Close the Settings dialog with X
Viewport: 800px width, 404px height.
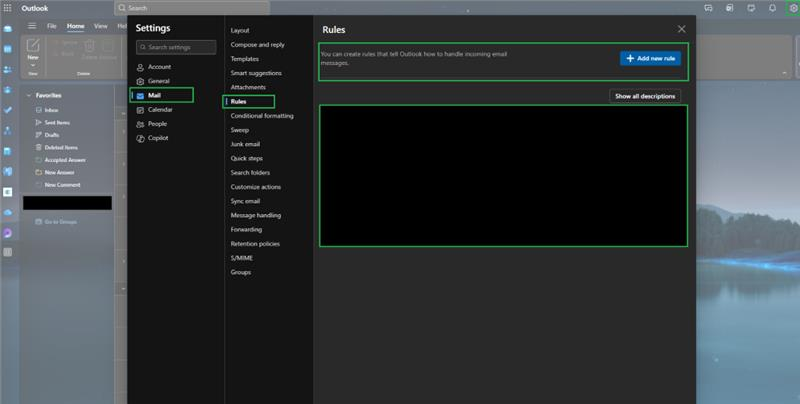682,29
